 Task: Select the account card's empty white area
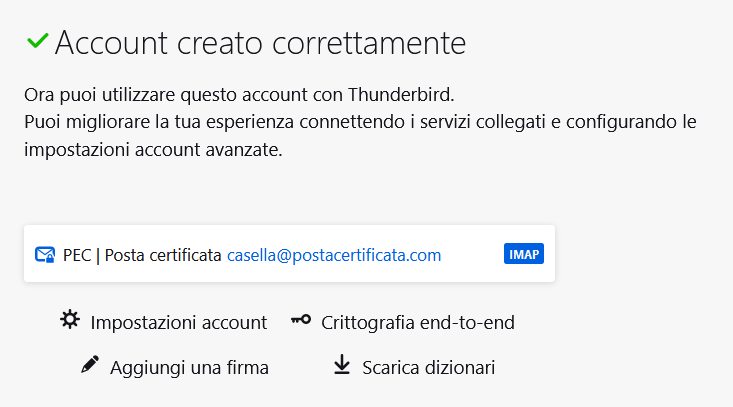[472, 254]
